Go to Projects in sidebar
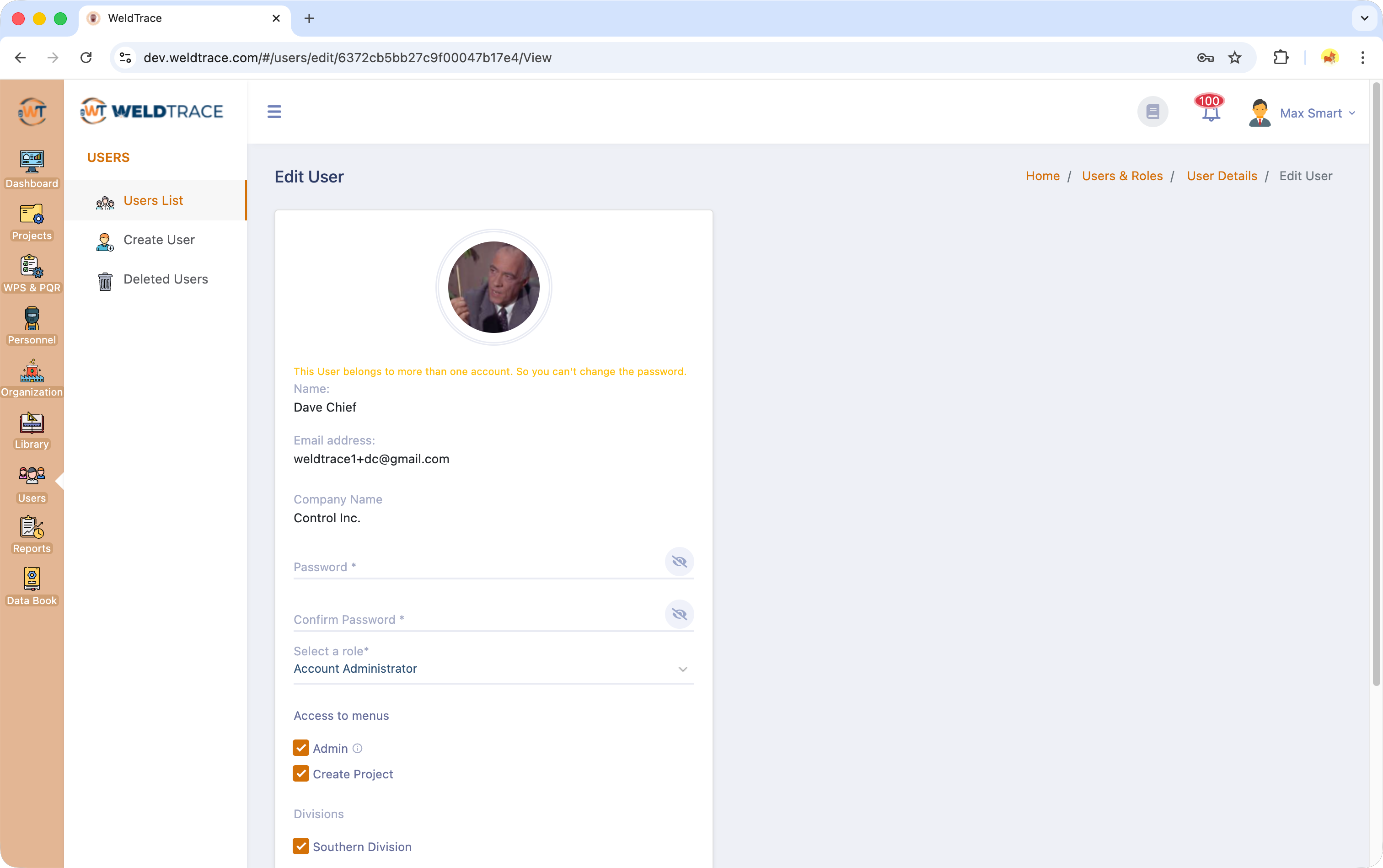1383x868 pixels. (x=32, y=222)
